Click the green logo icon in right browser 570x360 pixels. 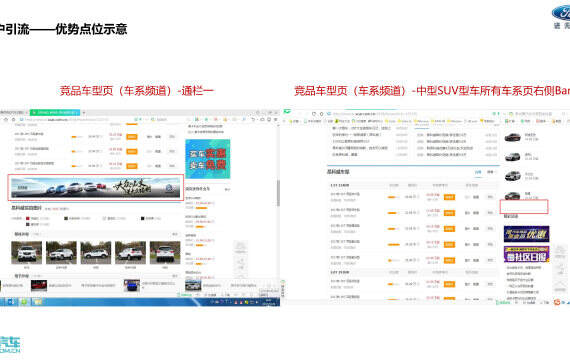pyautogui.click(x=288, y=111)
